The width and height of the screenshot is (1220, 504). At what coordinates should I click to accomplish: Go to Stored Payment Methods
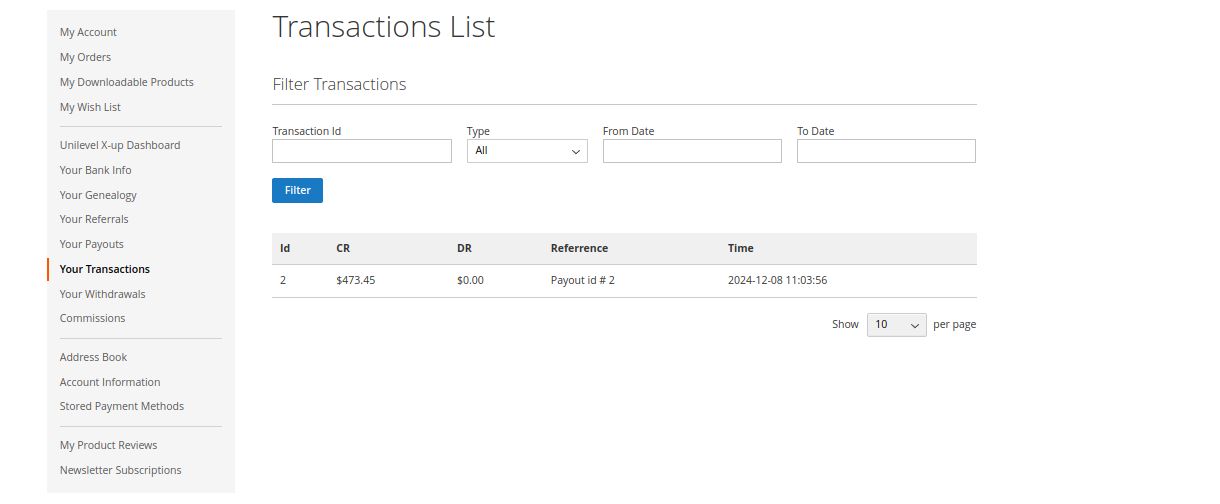coord(121,406)
